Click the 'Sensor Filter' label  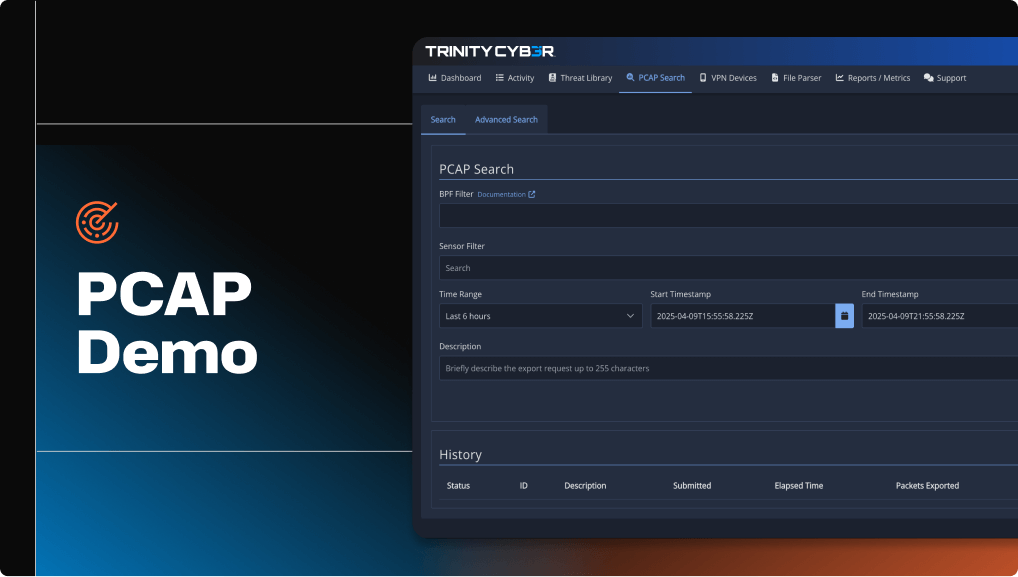coord(462,246)
